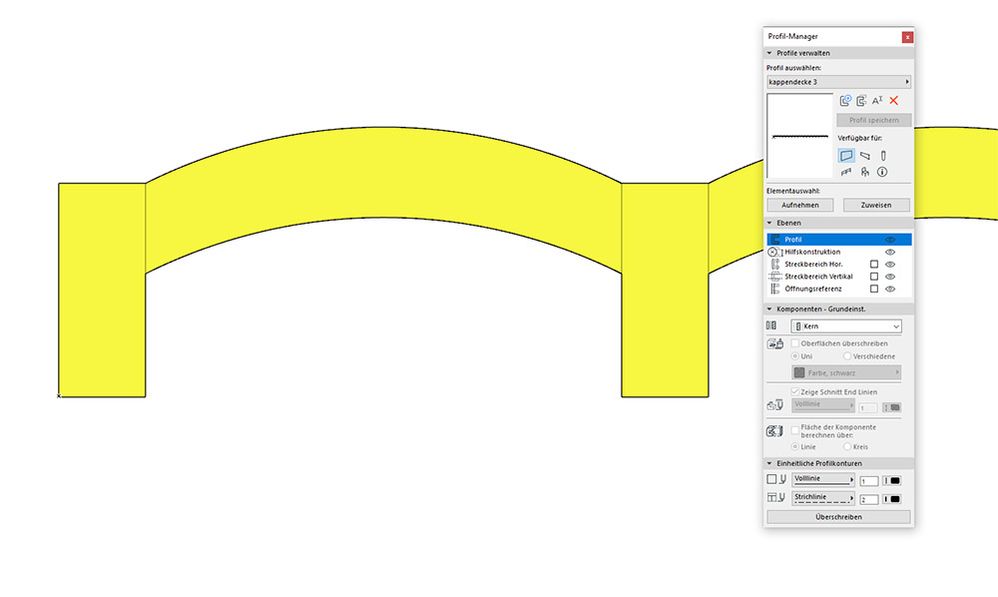The height and width of the screenshot is (597, 998).
Task: Click the duplicate profile icon
Action: coord(861,101)
